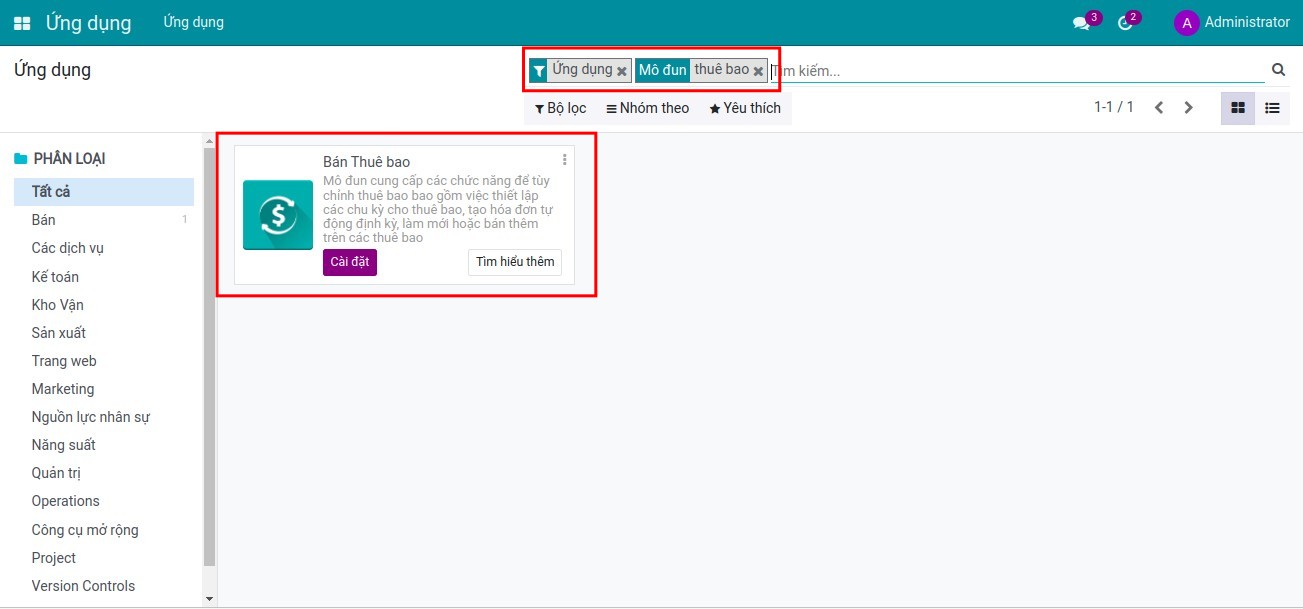This screenshot has width=1303, height=609.
Task: Select the Các dịch vụ category
Action: point(104,248)
